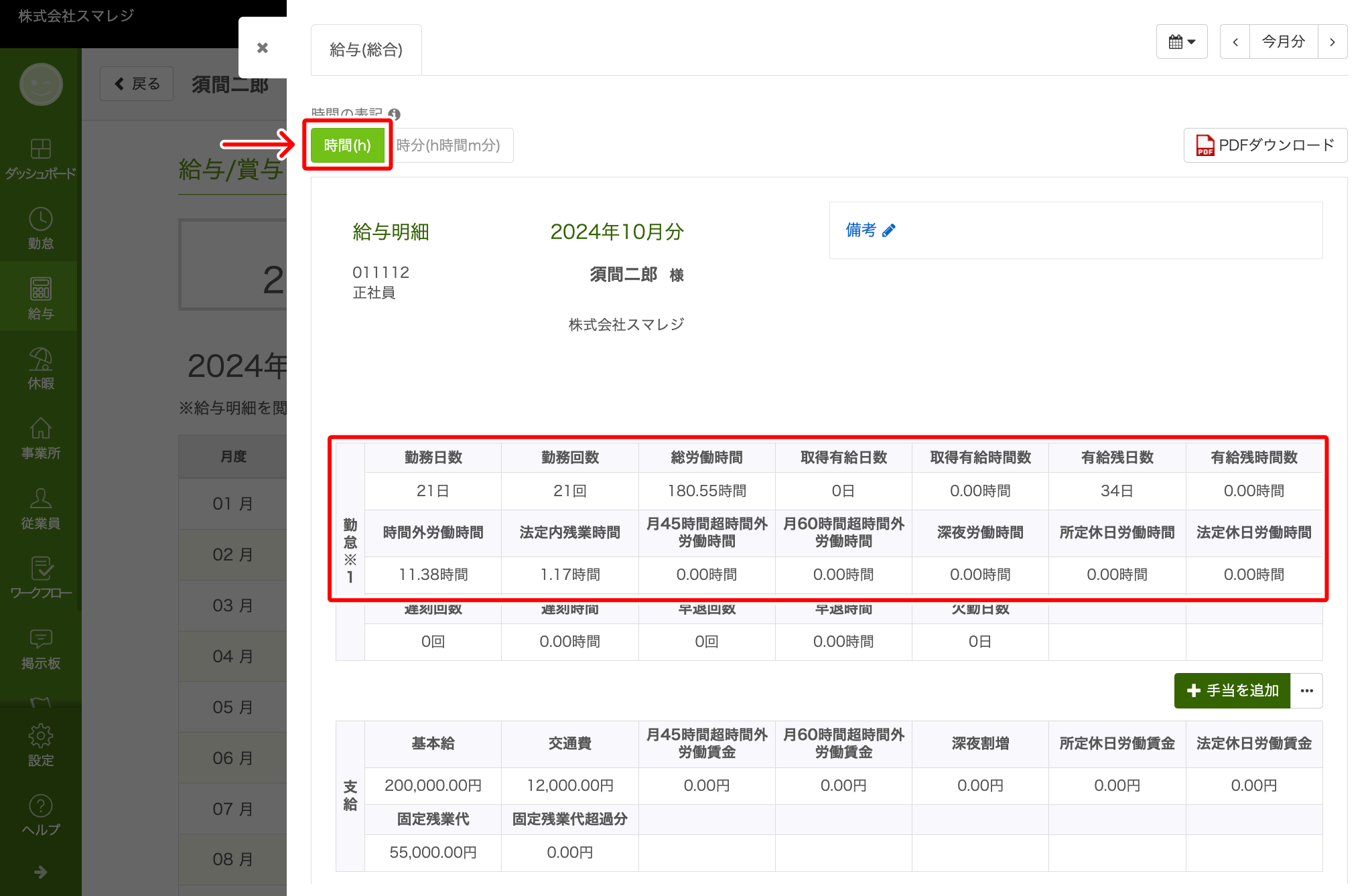Click the 2024年10月分 title
Screen dimensions: 1372x896
tap(617, 232)
